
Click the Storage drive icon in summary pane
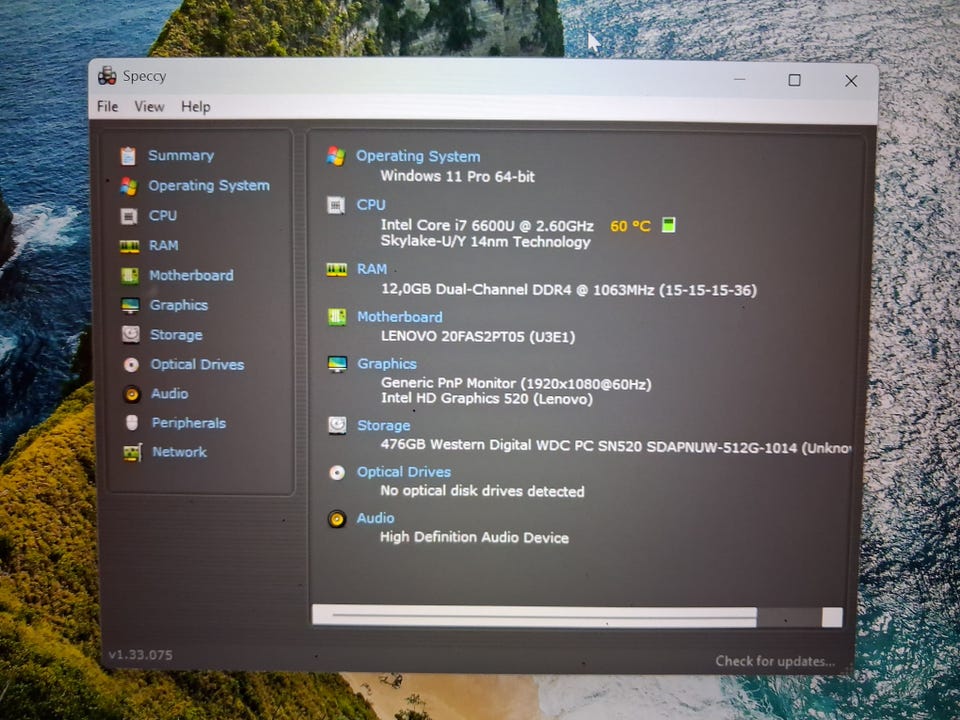point(337,426)
